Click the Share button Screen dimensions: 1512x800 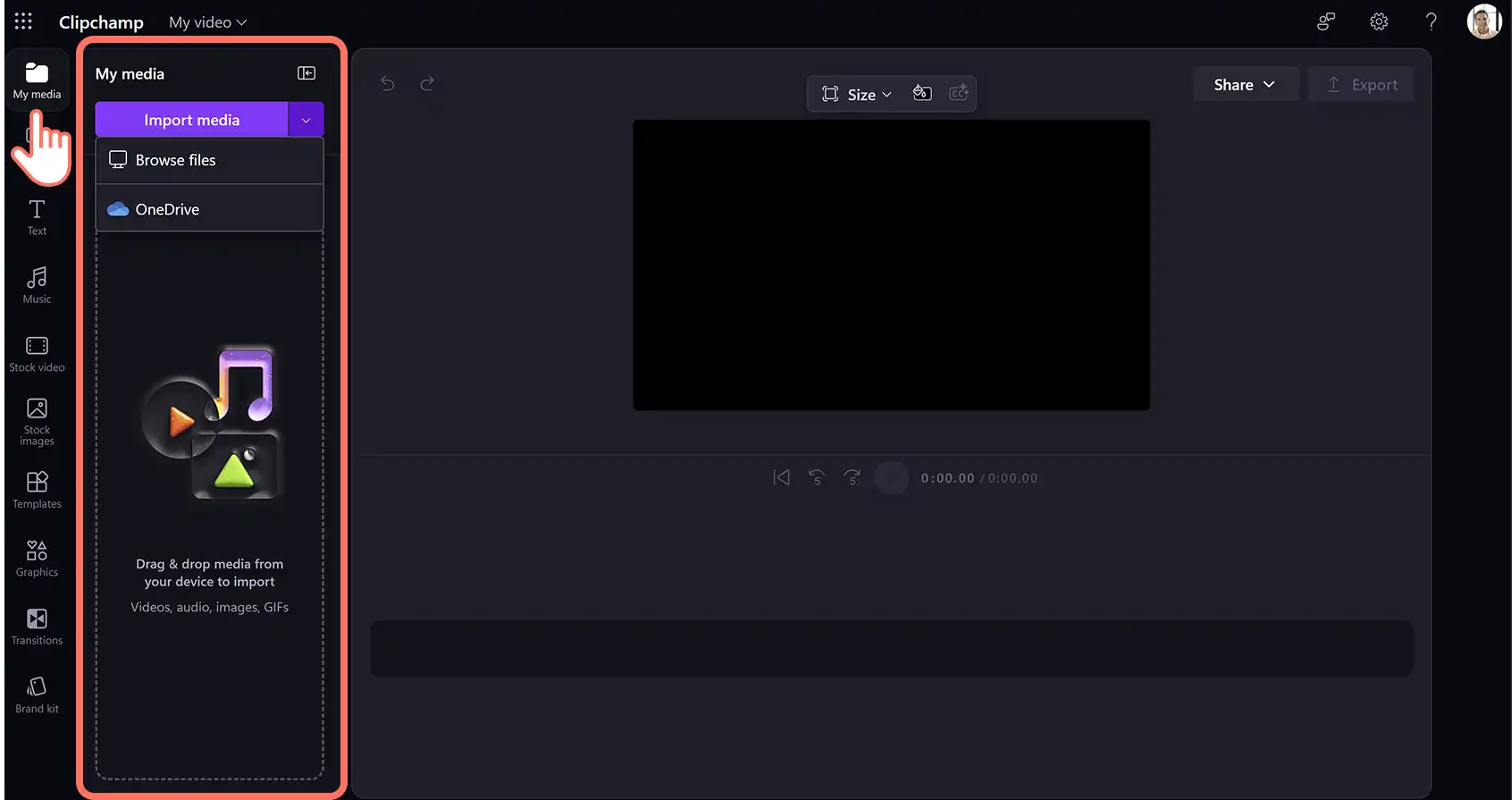click(x=1245, y=85)
